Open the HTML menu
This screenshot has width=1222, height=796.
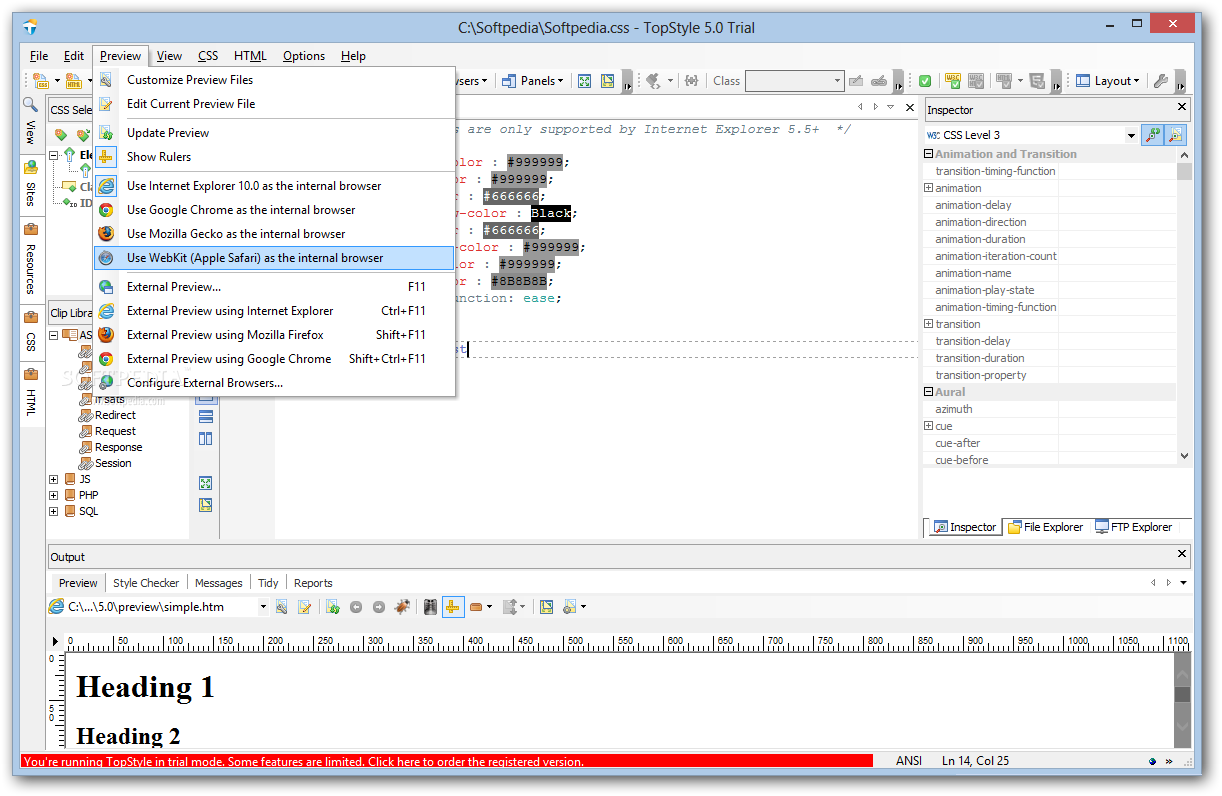tap(250, 56)
